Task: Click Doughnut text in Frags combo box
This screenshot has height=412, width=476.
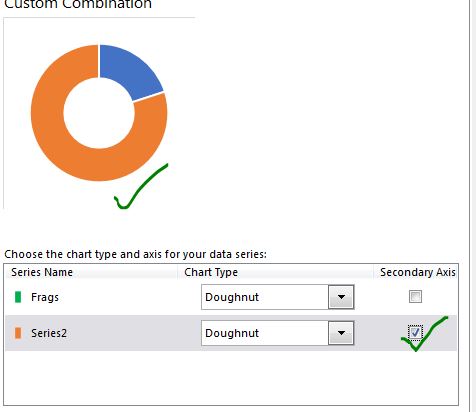Action: tap(232, 297)
